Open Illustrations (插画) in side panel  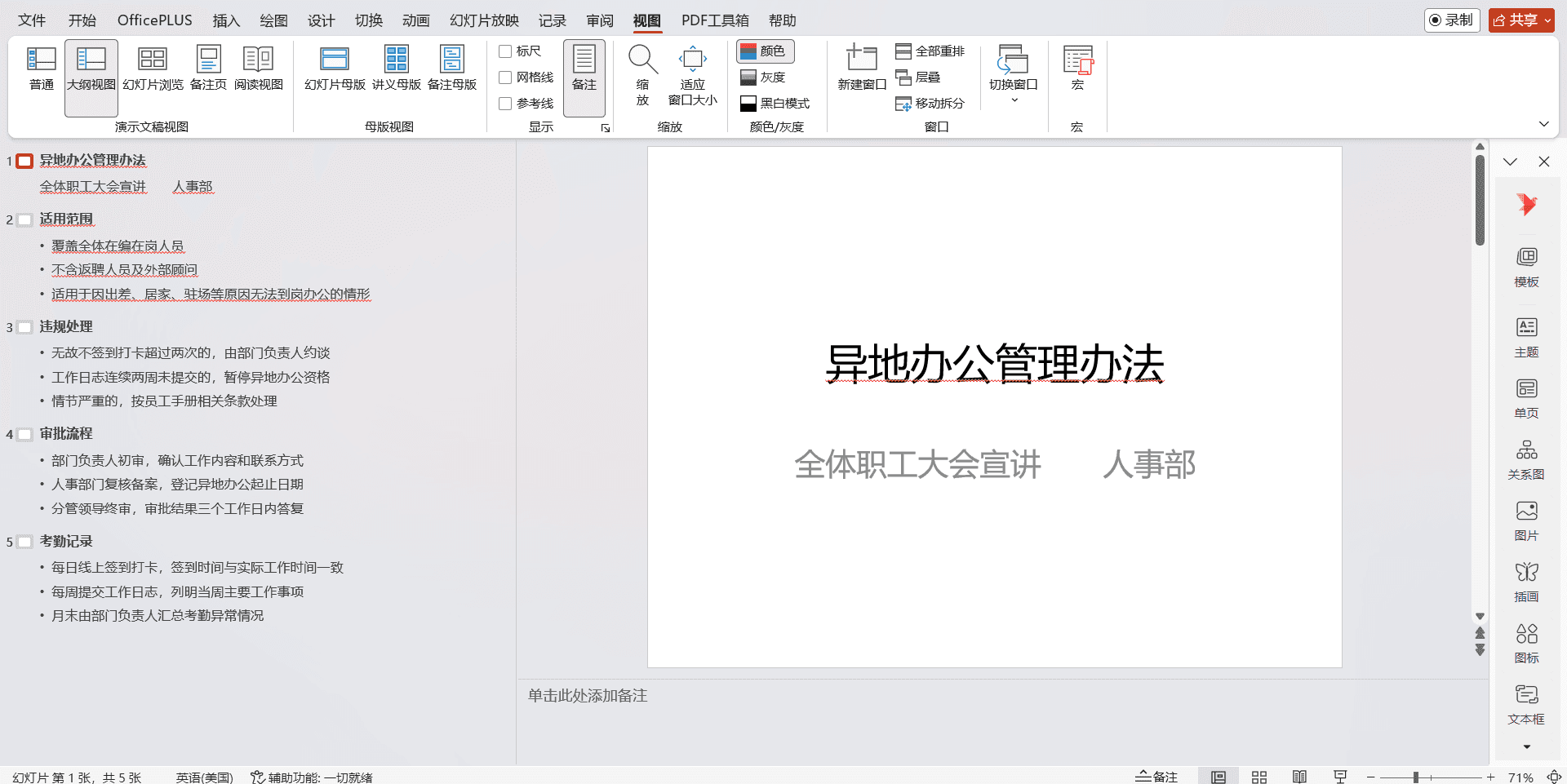[1526, 582]
